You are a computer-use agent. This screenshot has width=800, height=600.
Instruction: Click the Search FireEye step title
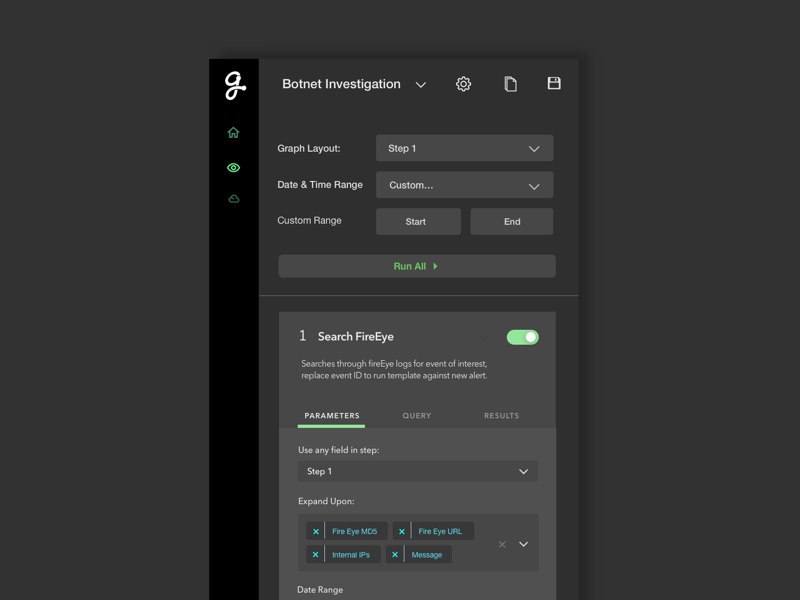356,337
